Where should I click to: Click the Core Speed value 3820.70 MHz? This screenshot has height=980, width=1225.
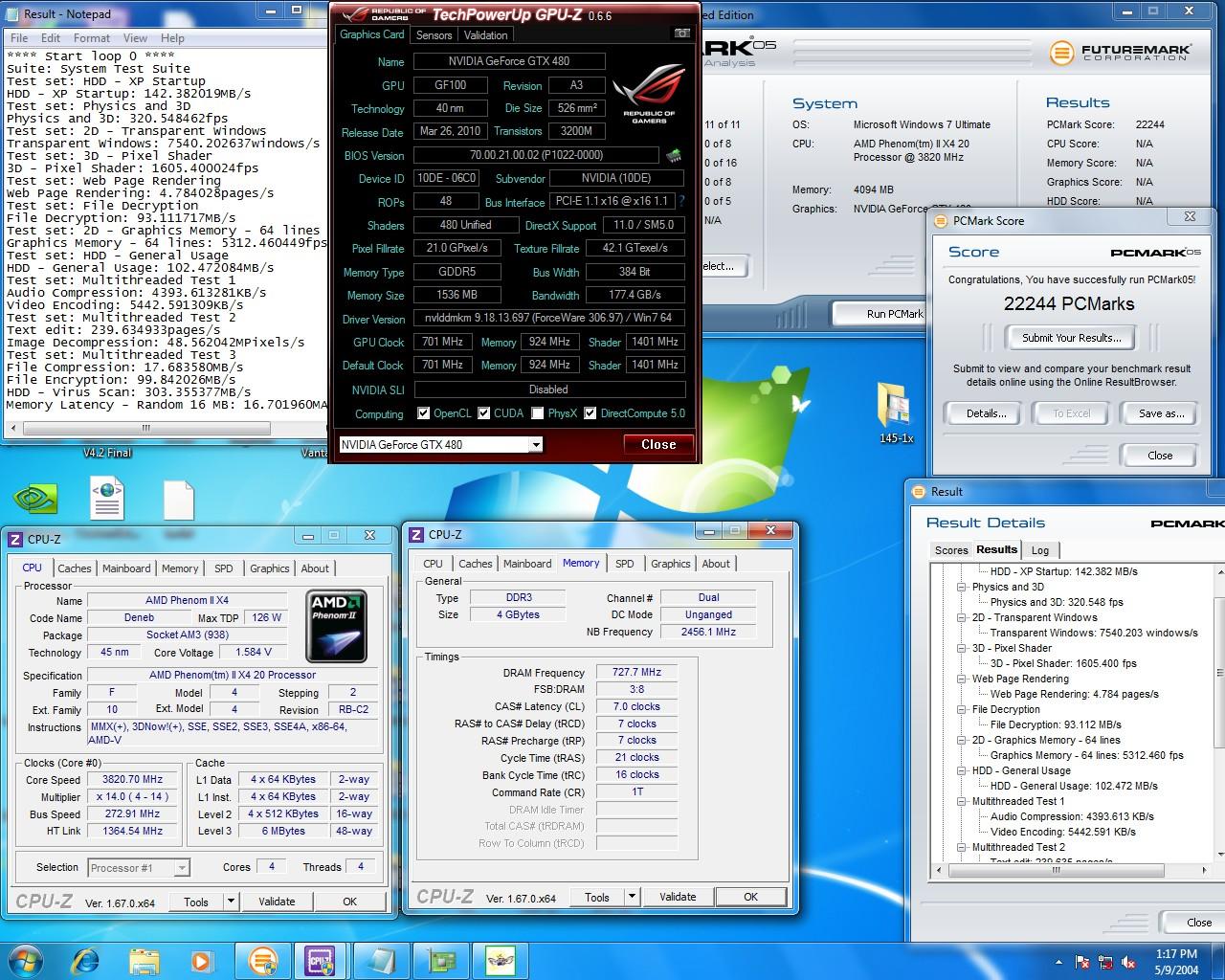(133, 779)
